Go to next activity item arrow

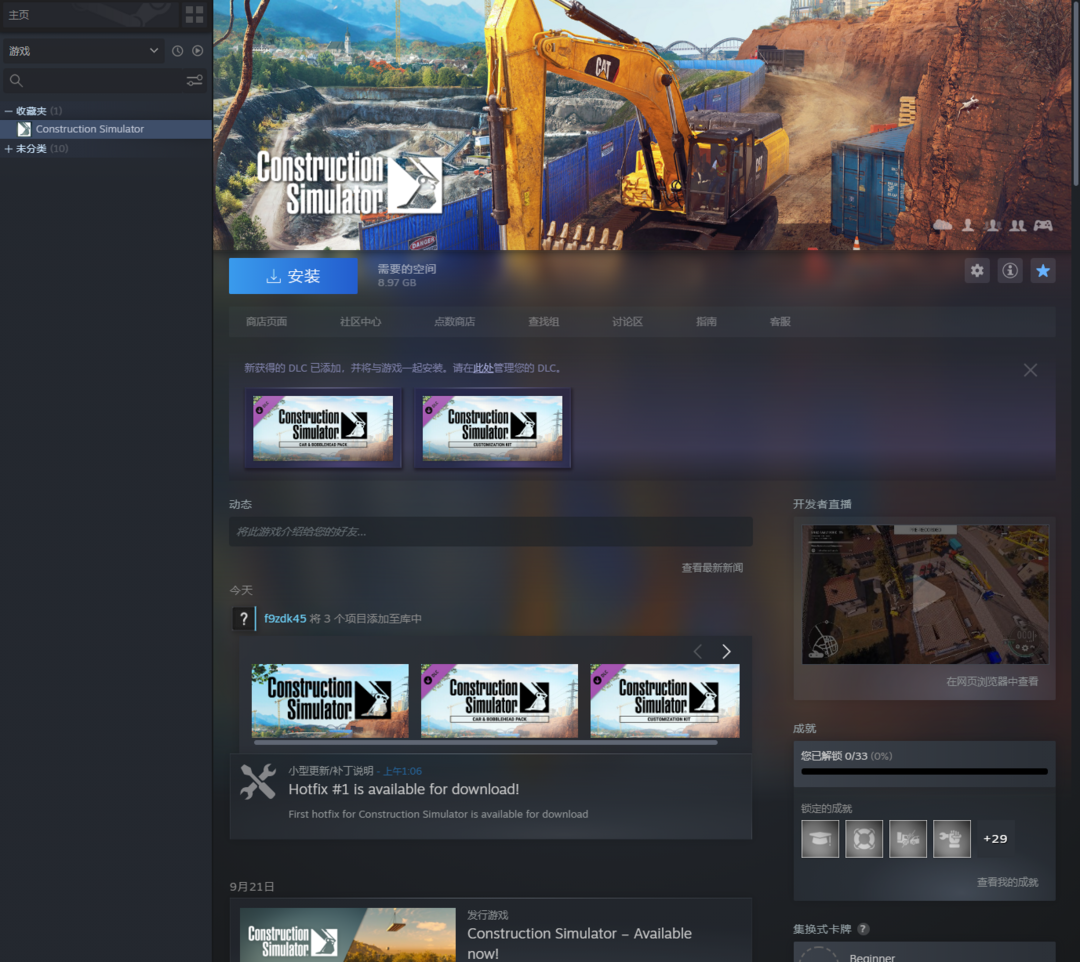tap(726, 651)
